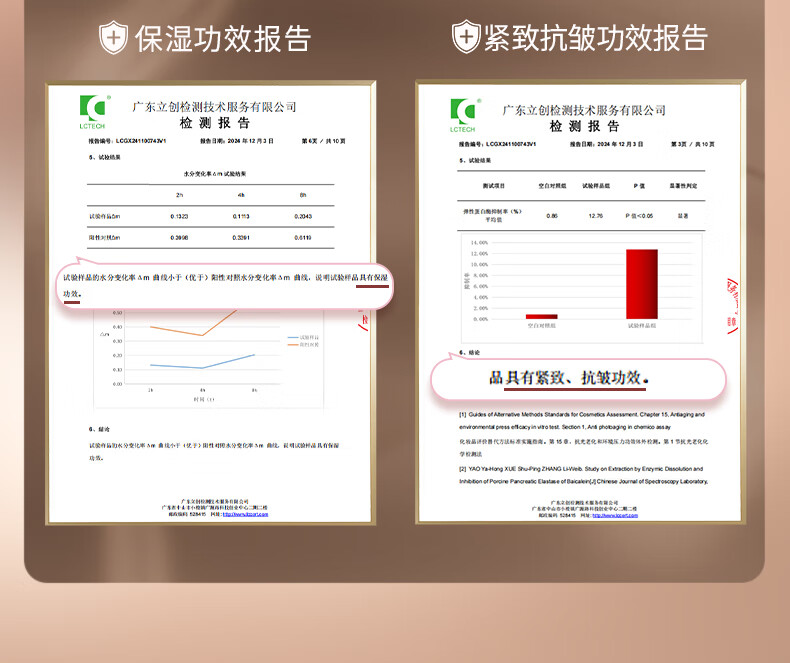Screen dimensions: 790x663
Task: Click the 0.1323 value in left table
Action: [x=179, y=216]
